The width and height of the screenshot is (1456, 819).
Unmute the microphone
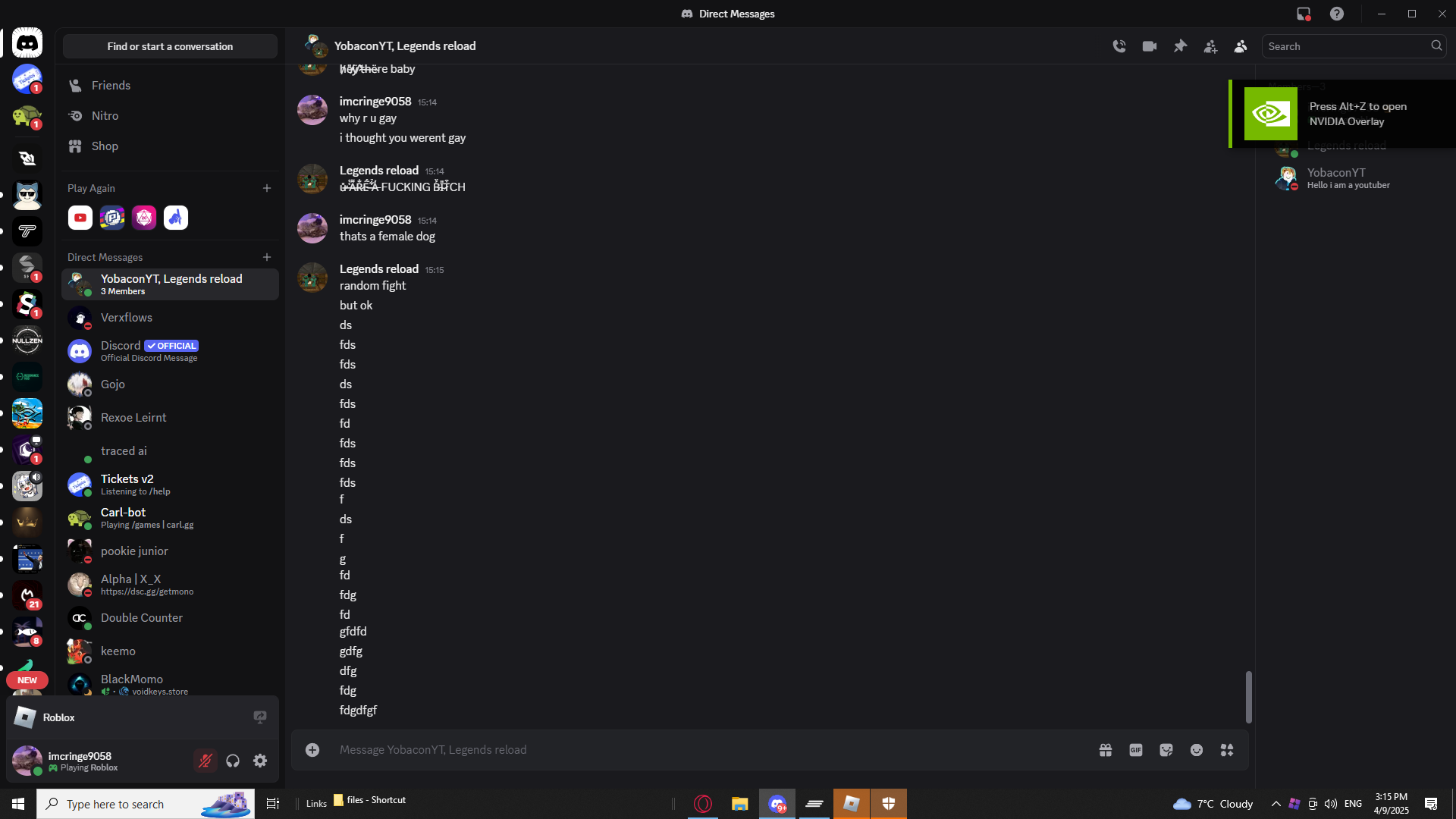[206, 761]
